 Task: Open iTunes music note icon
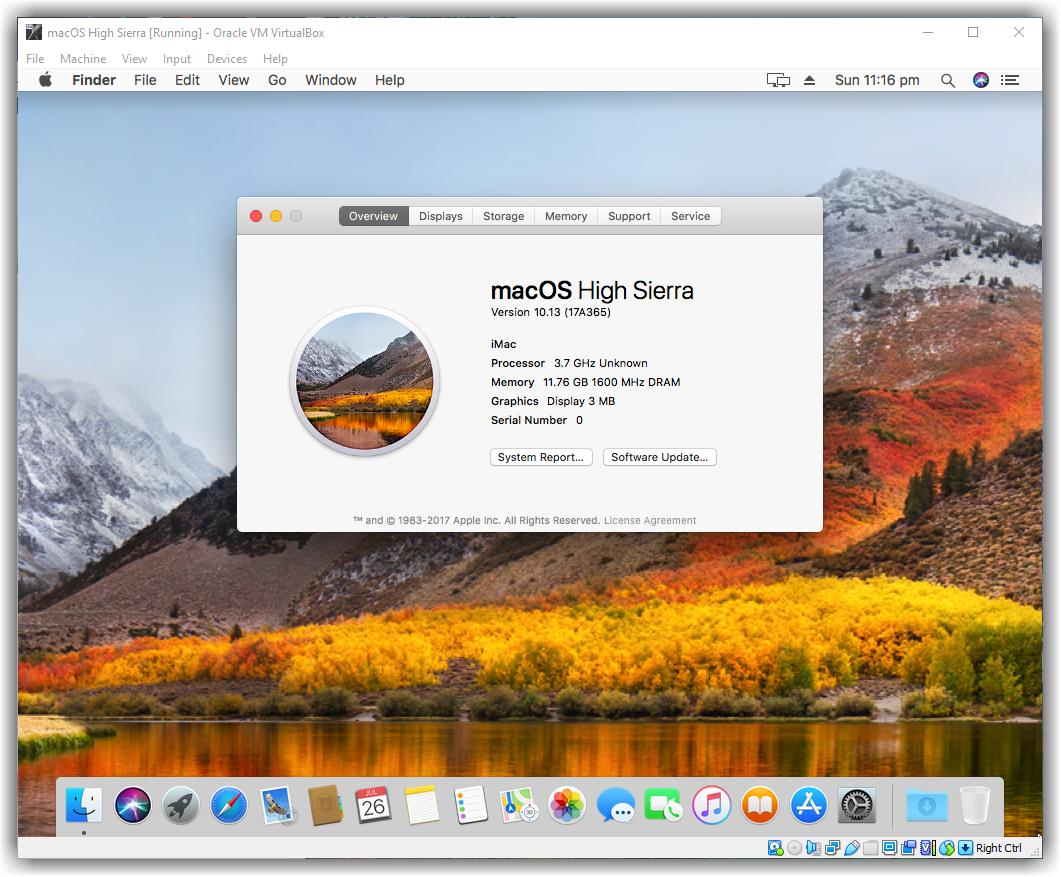712,805
